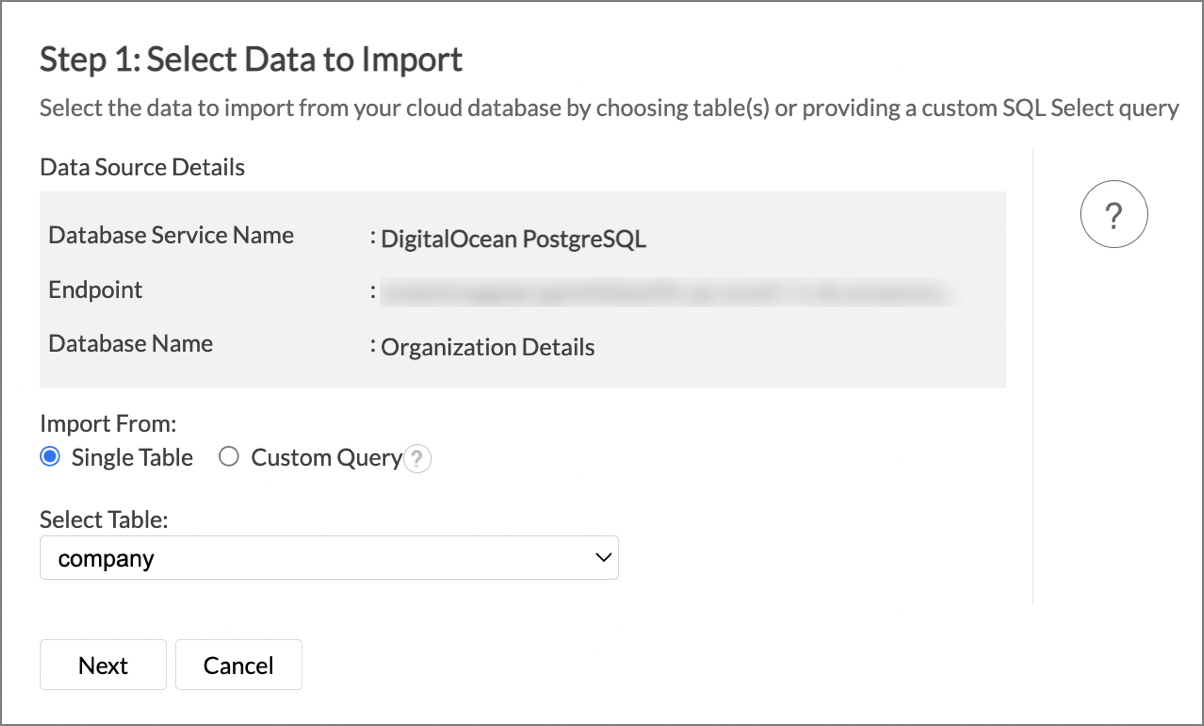
Task: Choose the Custom Query radio option
Action: point(229,457)
